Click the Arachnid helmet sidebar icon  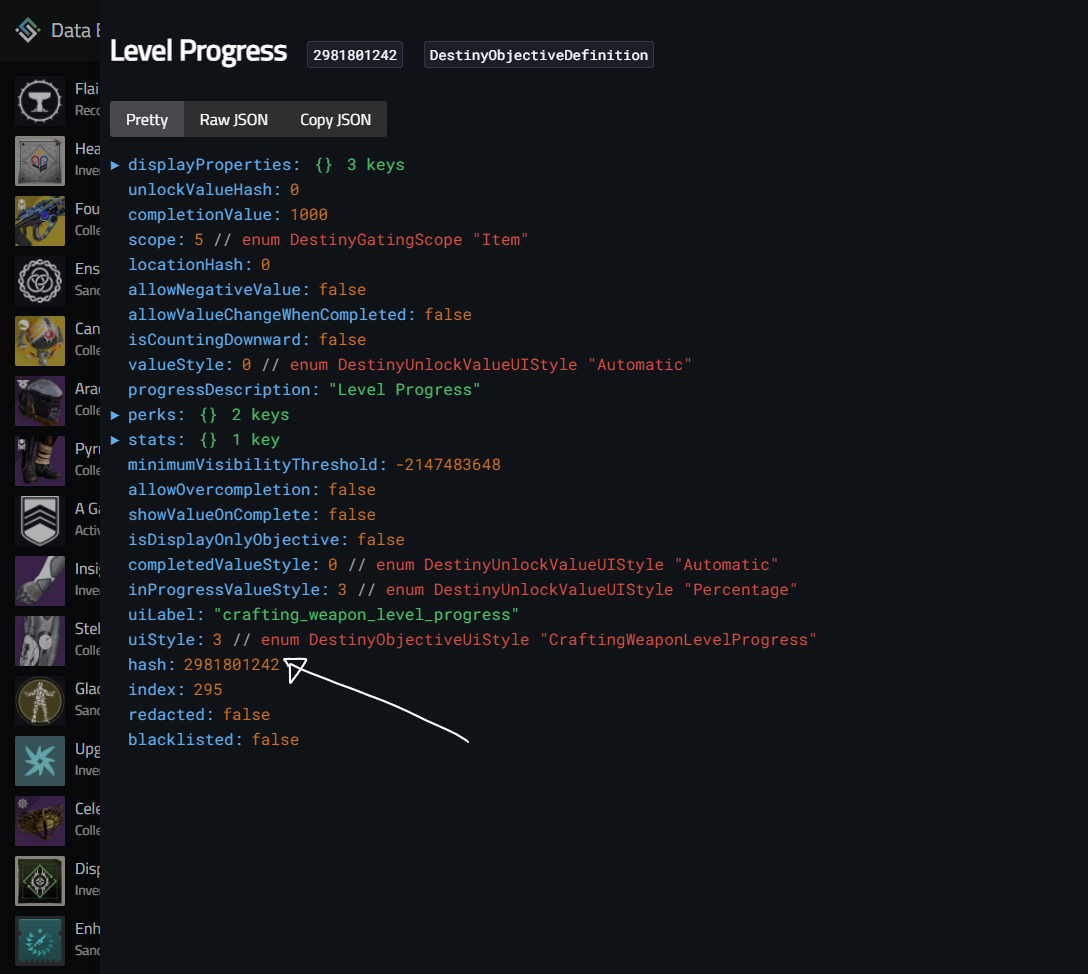coord(39,400)
